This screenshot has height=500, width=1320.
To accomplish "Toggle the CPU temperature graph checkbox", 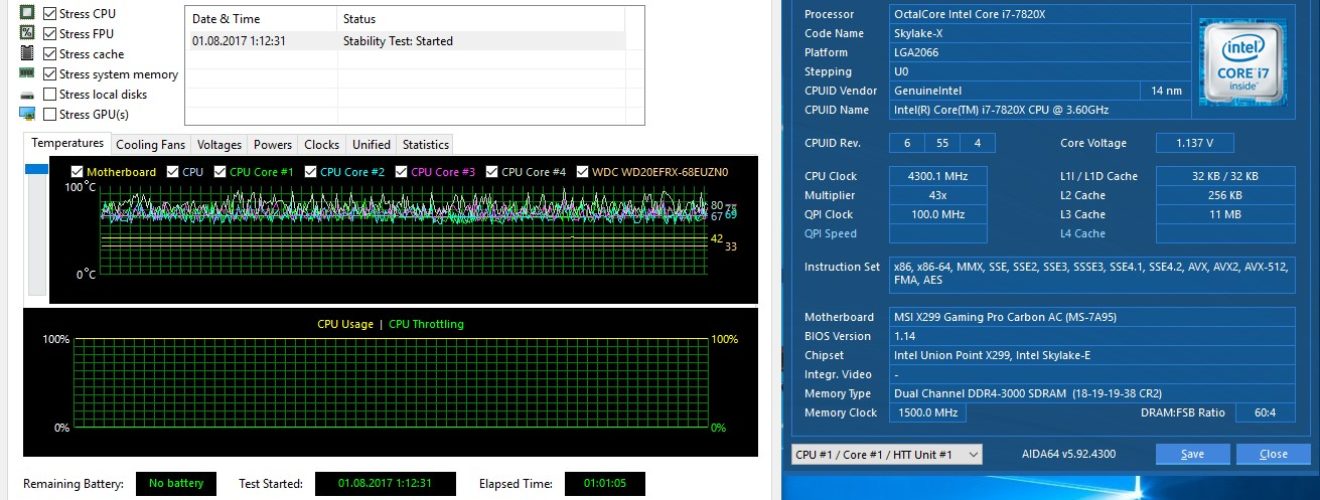I will pyautogui.click(x=172, y=172).
